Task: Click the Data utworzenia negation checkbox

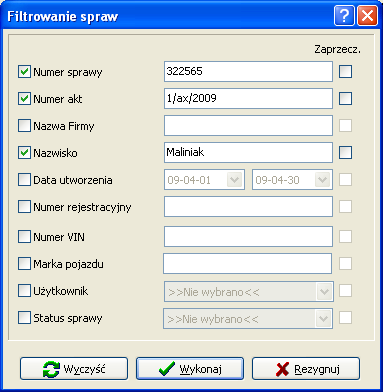Action: tap(345, 179)
